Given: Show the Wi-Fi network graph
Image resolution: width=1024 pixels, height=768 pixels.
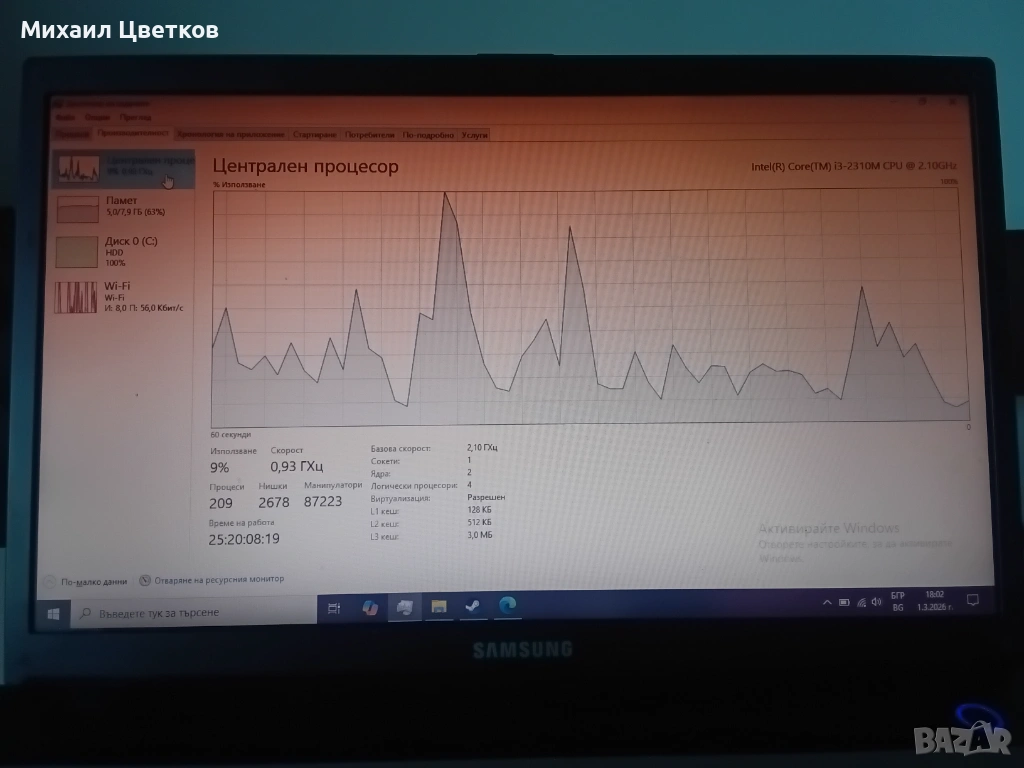Looking at the screenshot, I should [x=120, y=296].
